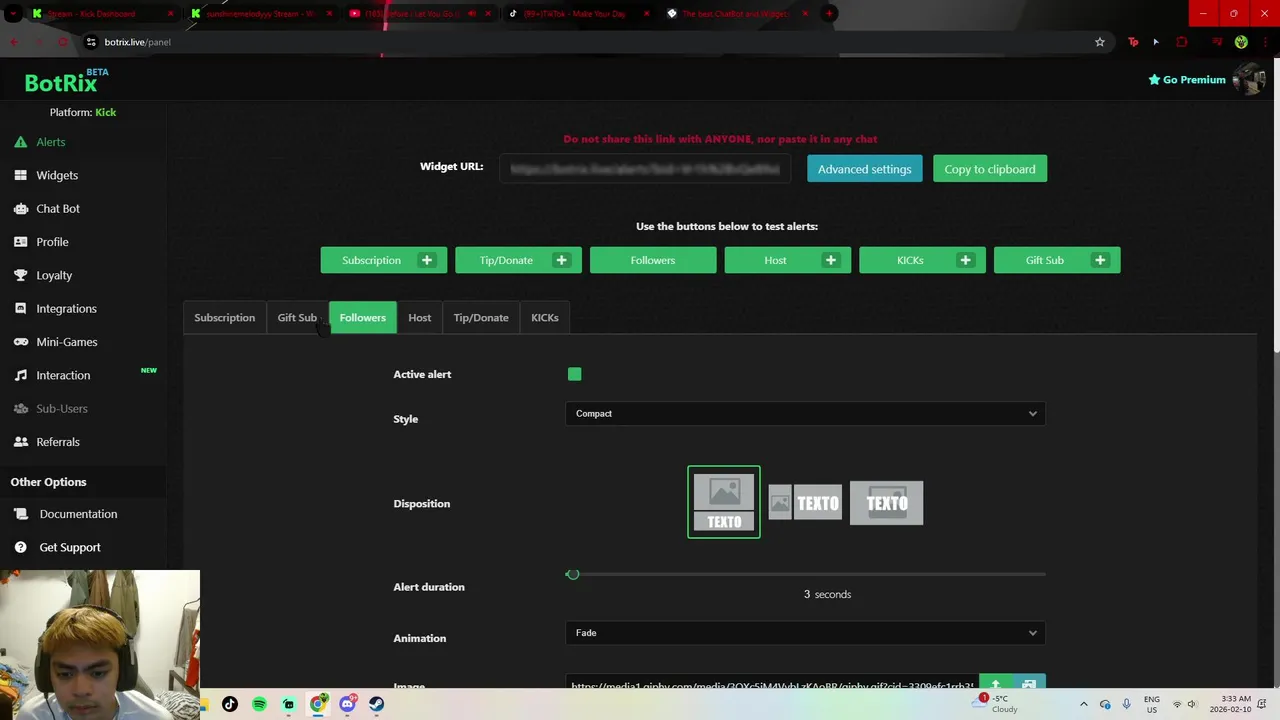1280x720 pixels.
Task: Switch to the KICKs alert tab
Action: point(545,318)
